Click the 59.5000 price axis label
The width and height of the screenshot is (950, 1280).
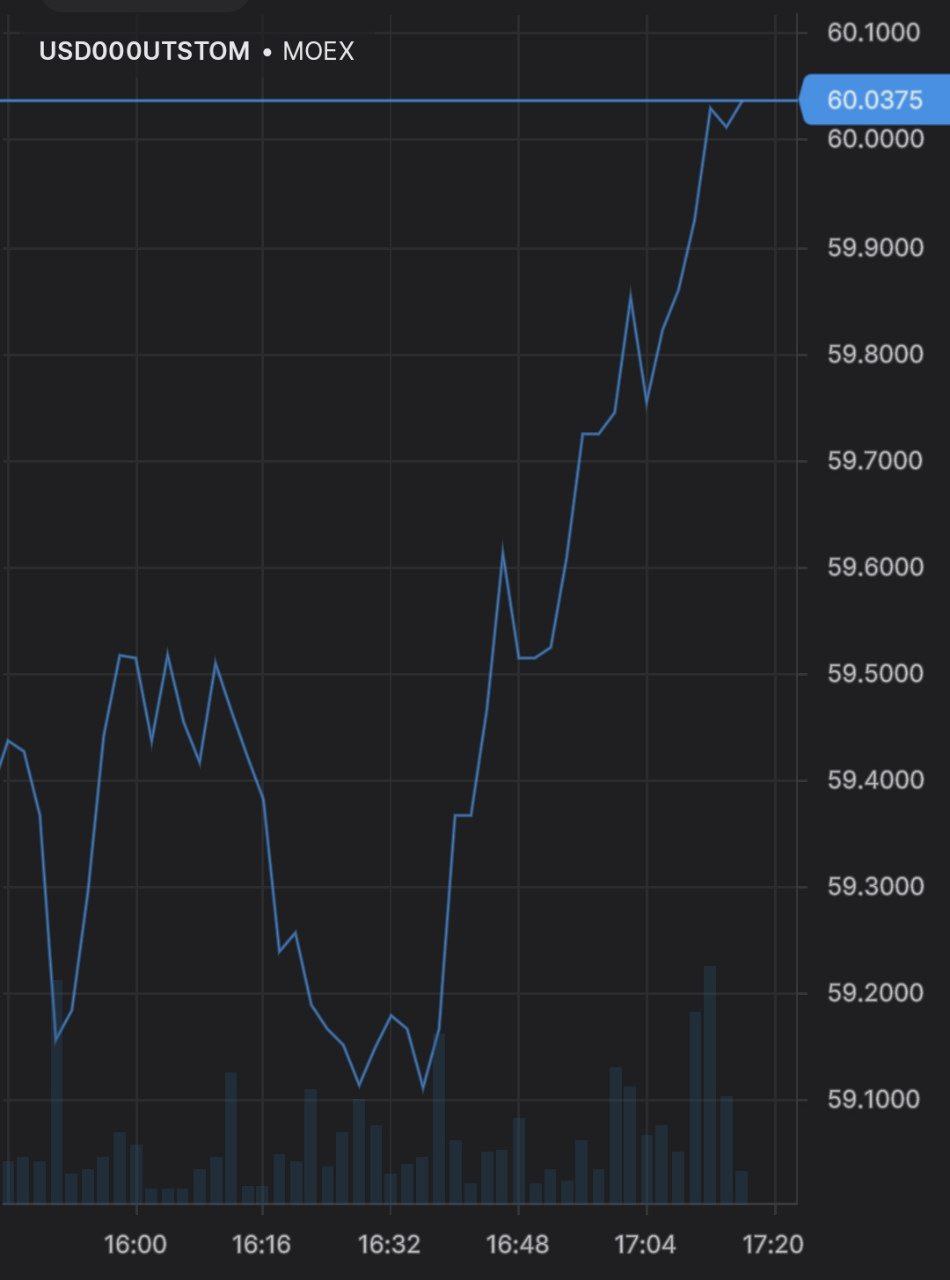pos(874,673)
